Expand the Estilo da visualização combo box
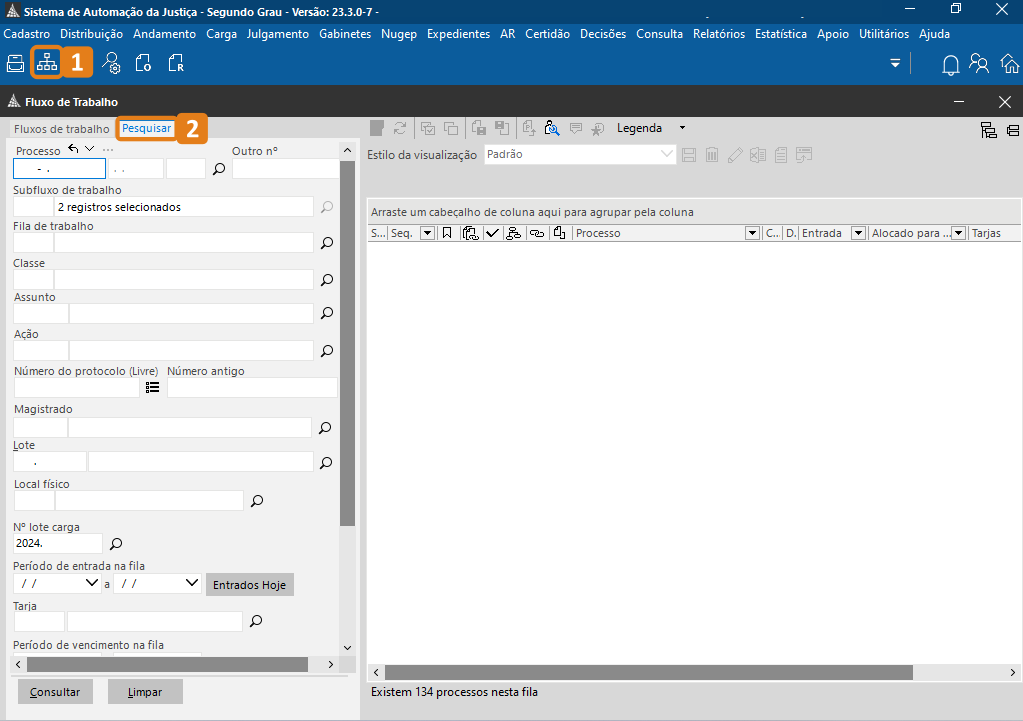The image size is (1023, 721). (666, 155)
